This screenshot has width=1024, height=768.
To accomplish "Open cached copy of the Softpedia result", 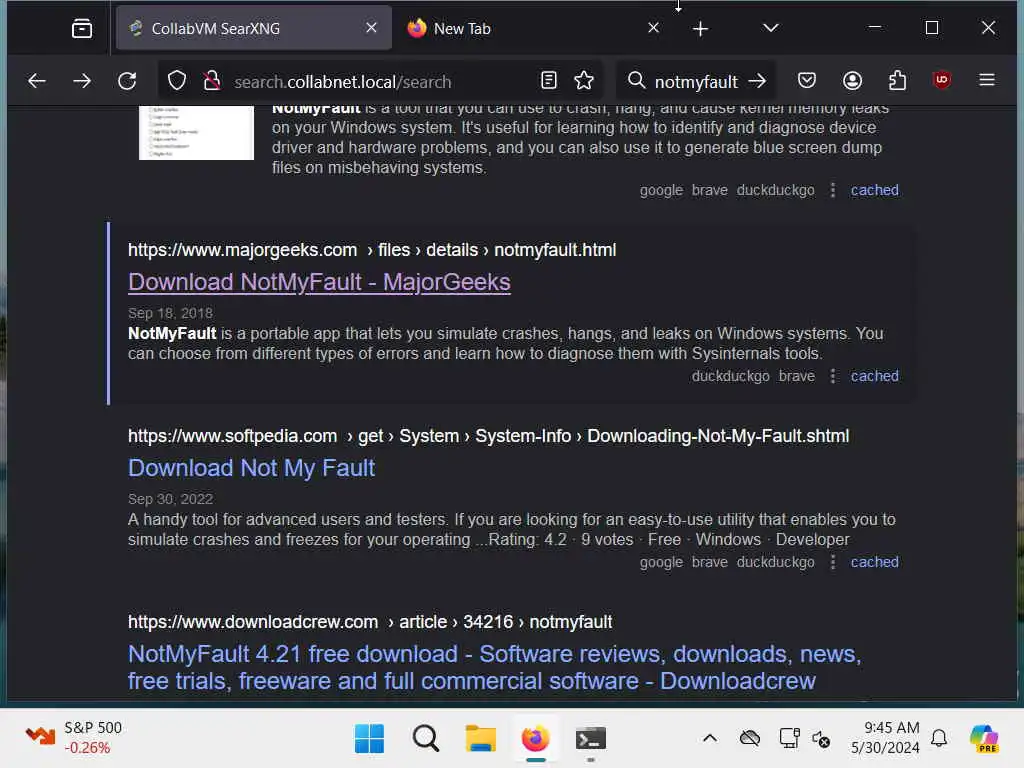I will tap(874, 562).
